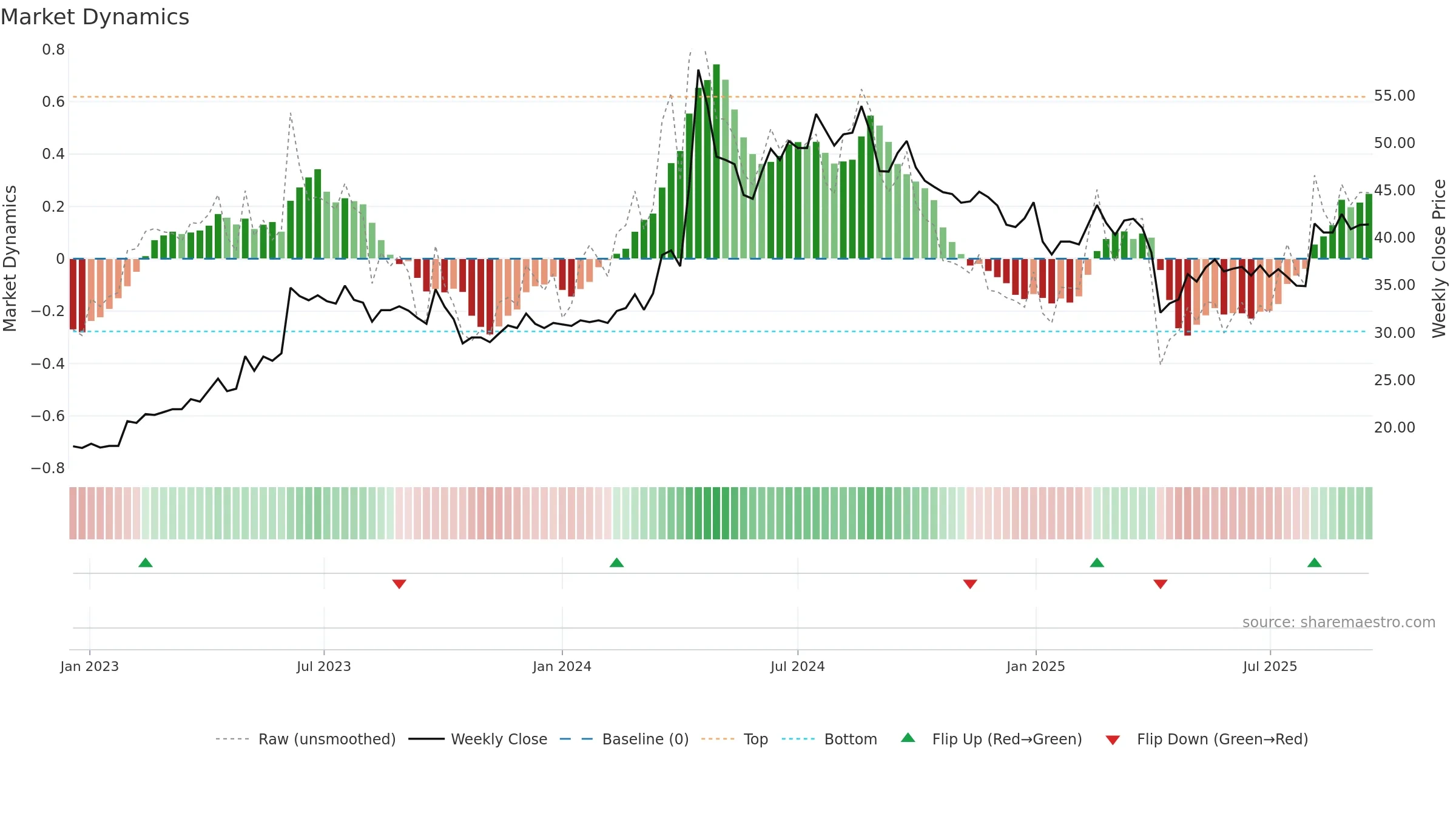Click the 30.00 right-axis price label

1395,332
